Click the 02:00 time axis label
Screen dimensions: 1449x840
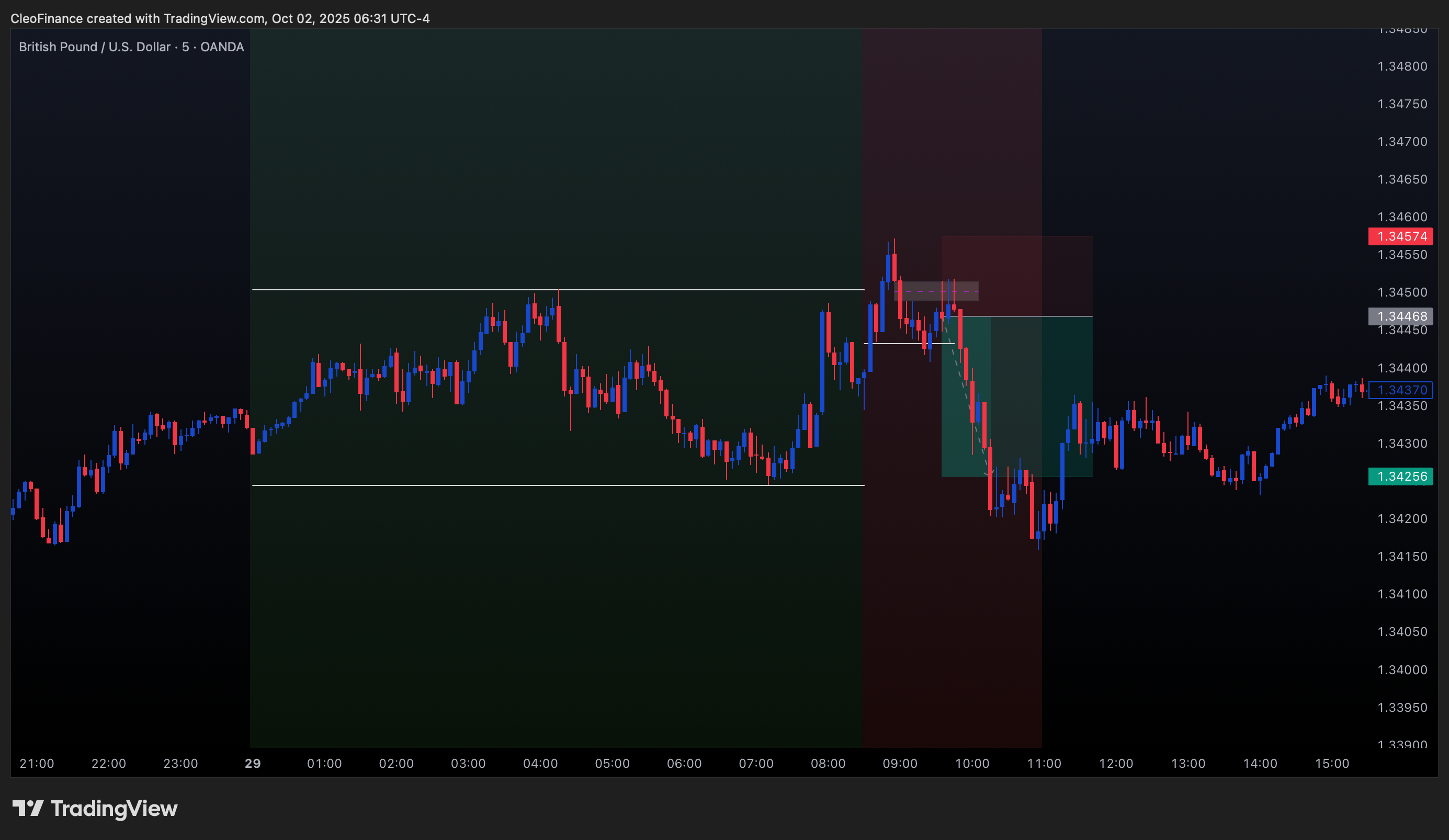pyautogui.click(x=396, y=764)
